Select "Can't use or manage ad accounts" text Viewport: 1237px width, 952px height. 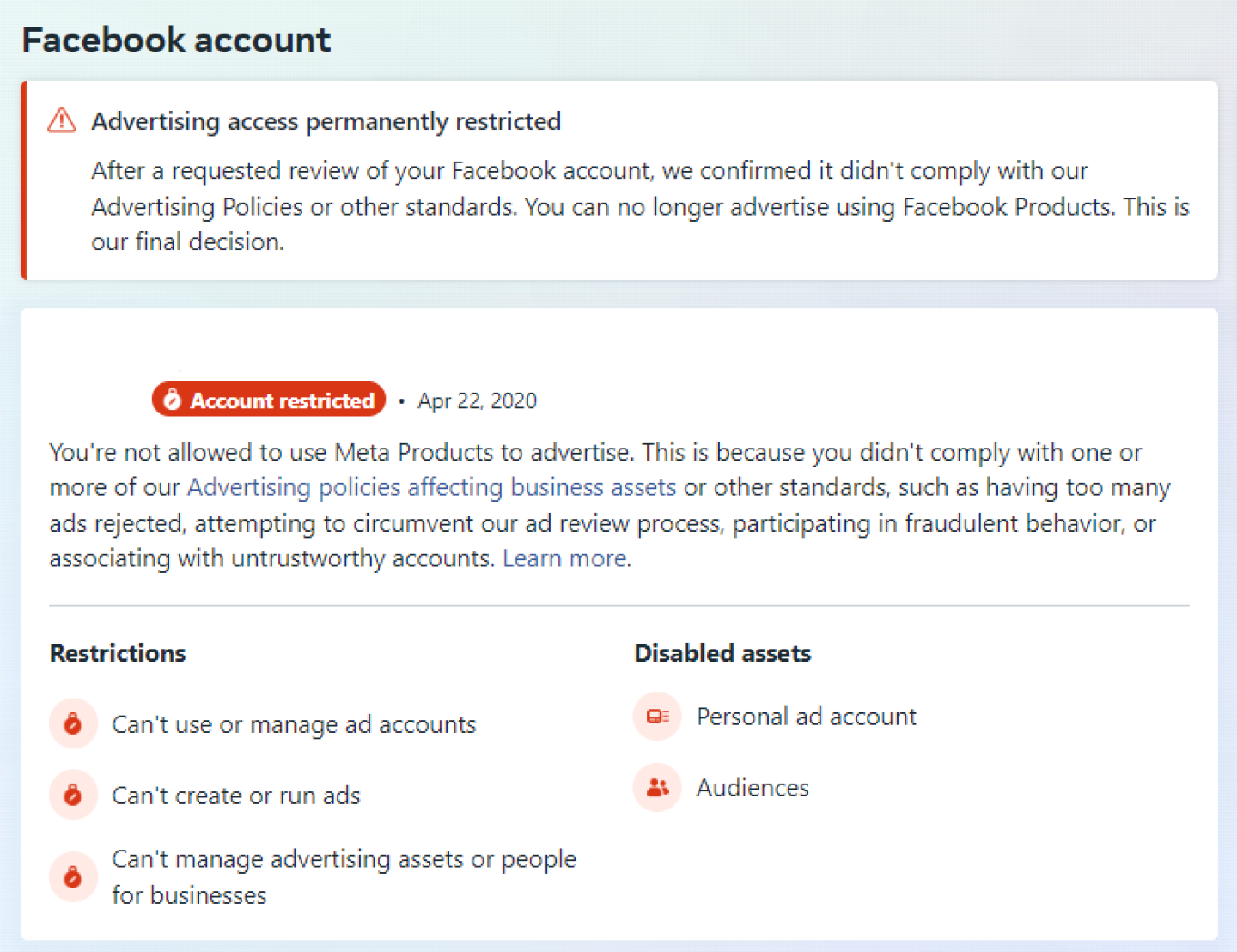pyautogui.click(x=293, y=724)
